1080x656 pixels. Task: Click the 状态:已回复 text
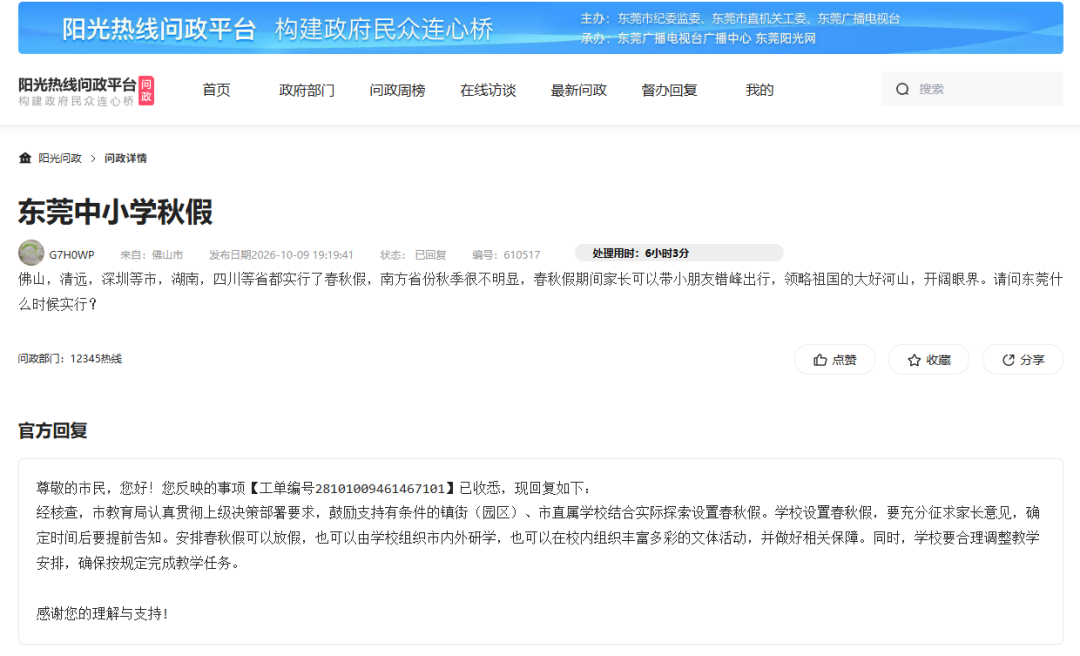(x=413, y=254)
